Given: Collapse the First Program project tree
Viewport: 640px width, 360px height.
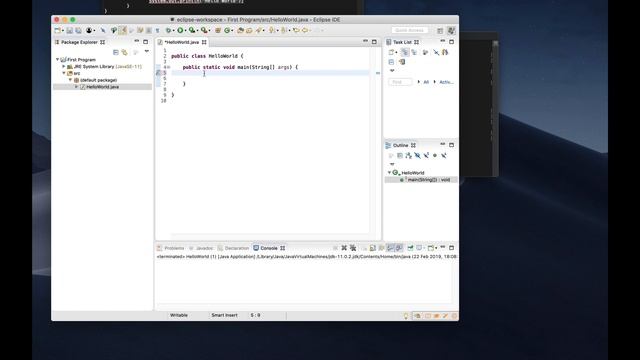Looking at the screenshot, I should point(58,60).
